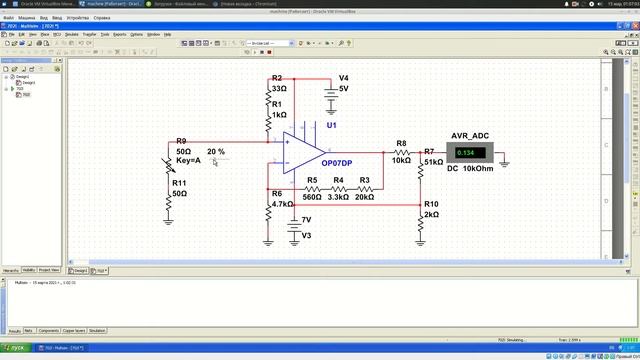Click the vertical scrollbar of the schematic
The width and height of the screenshot is (640, 360).
pyautogui.click(x=627, y=159)
